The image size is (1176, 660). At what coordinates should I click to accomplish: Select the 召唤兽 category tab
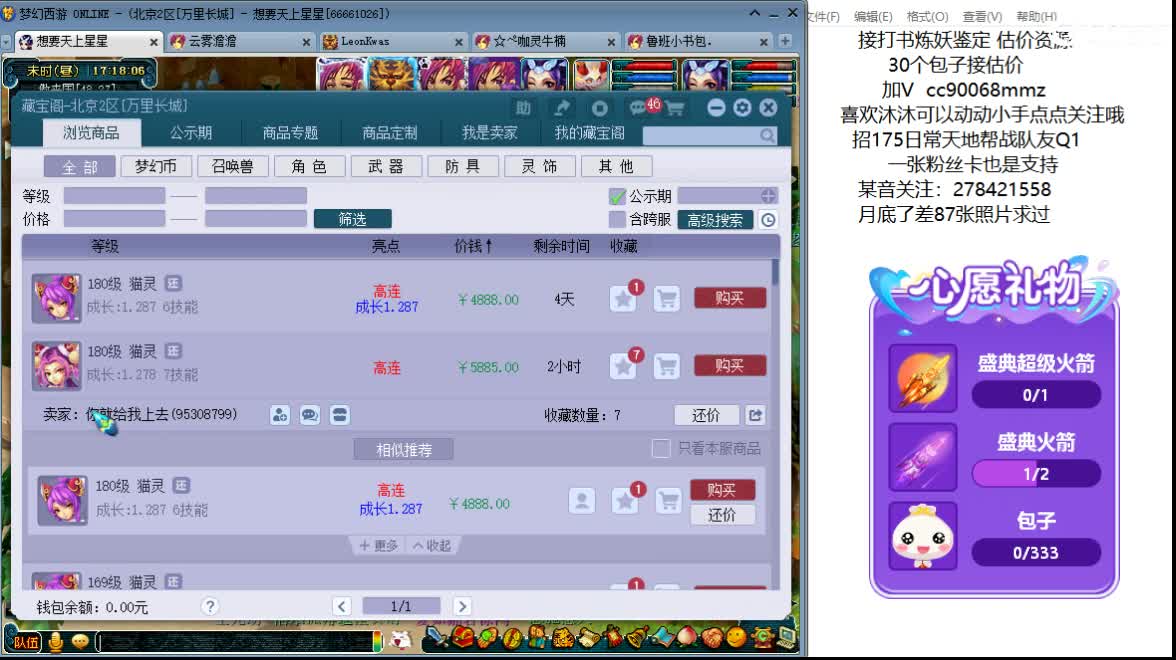point(233,166)
